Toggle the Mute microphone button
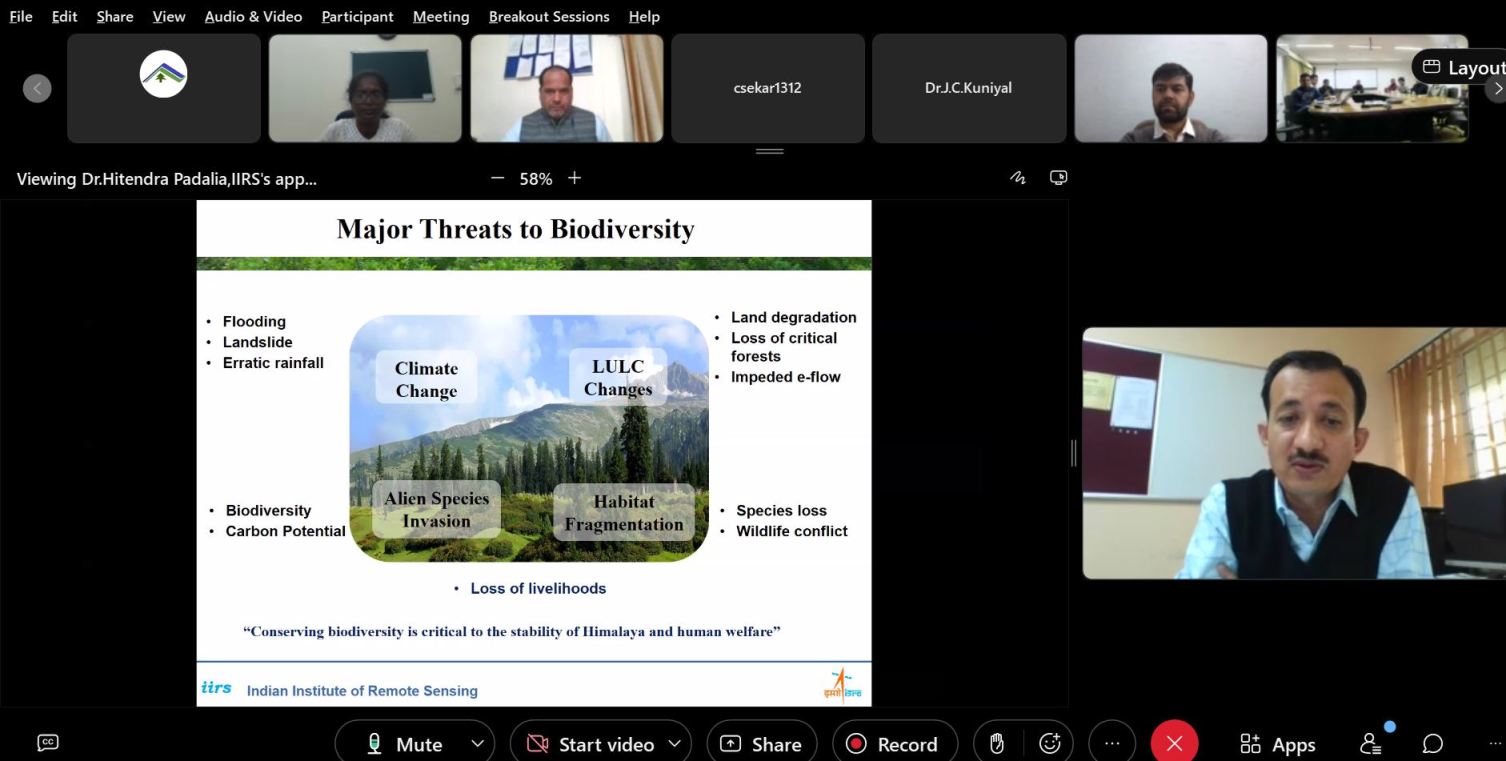Image resolution: width=1506 pixels, height=761 pixels. click(405, 744)
